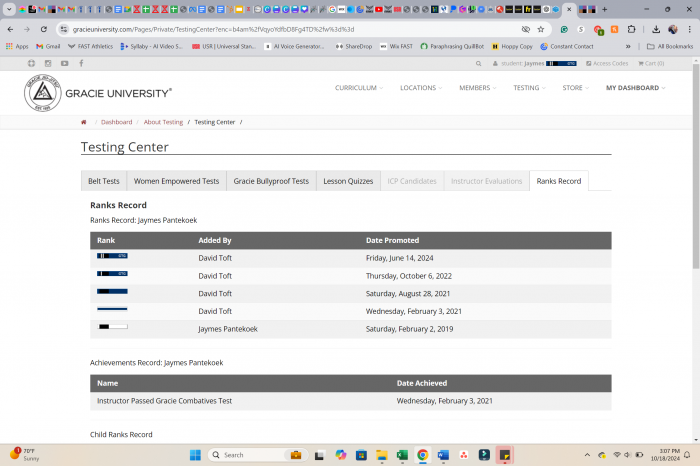Screen dimensions: 700x466
Task: Switch to the Belt Tests tab
Action: 104,181
